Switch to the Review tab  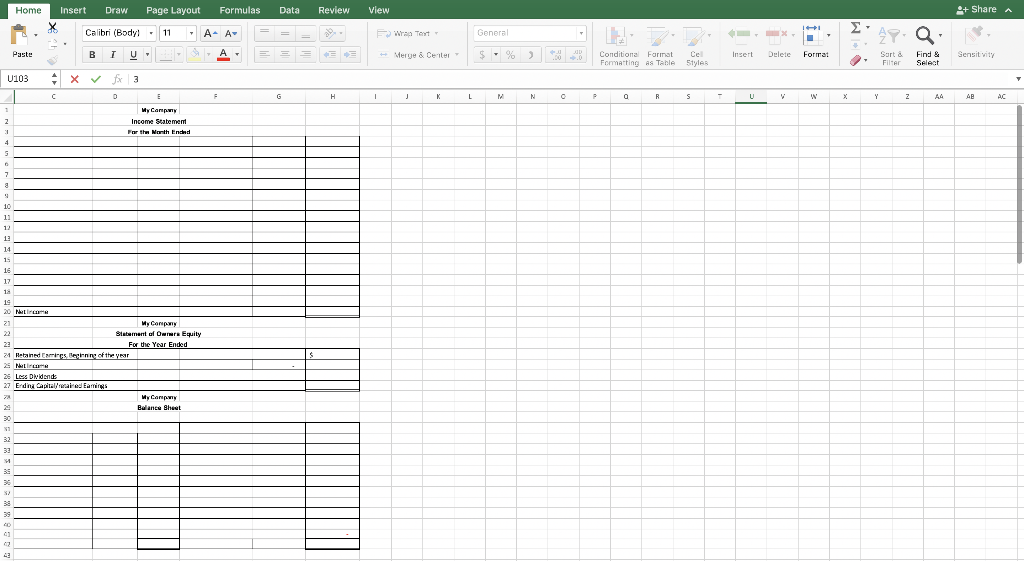coord(334,10)
